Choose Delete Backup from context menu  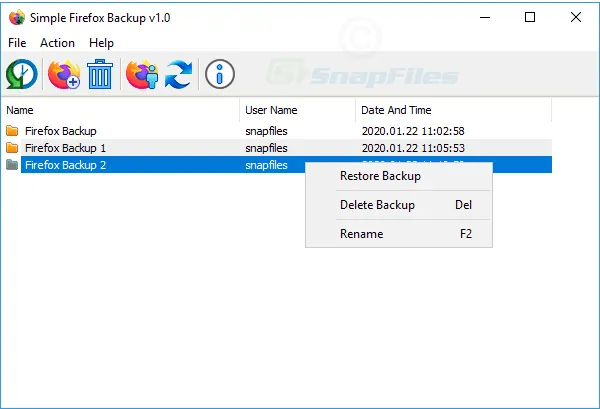click(377, 205)
